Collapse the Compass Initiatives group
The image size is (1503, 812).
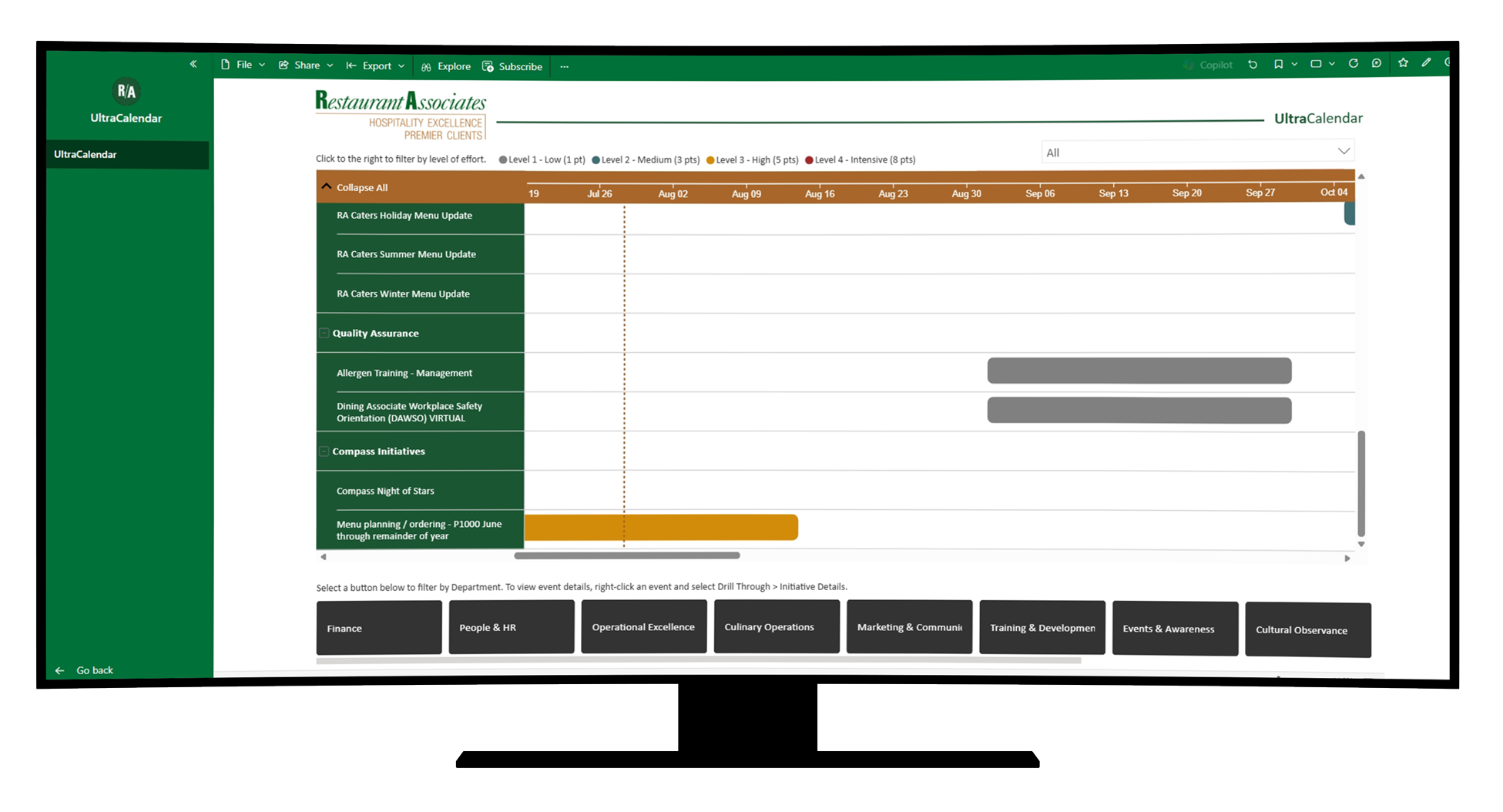[x=324, y=451]
